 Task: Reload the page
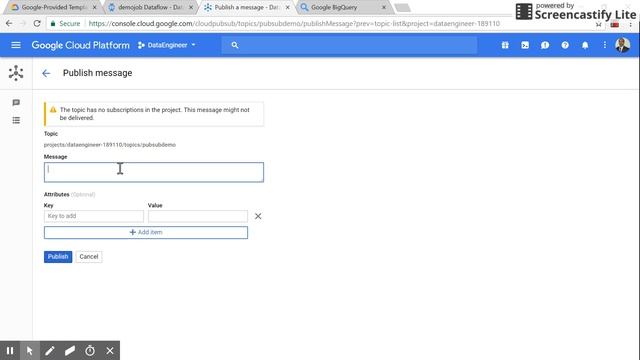[x=37, y=24]
